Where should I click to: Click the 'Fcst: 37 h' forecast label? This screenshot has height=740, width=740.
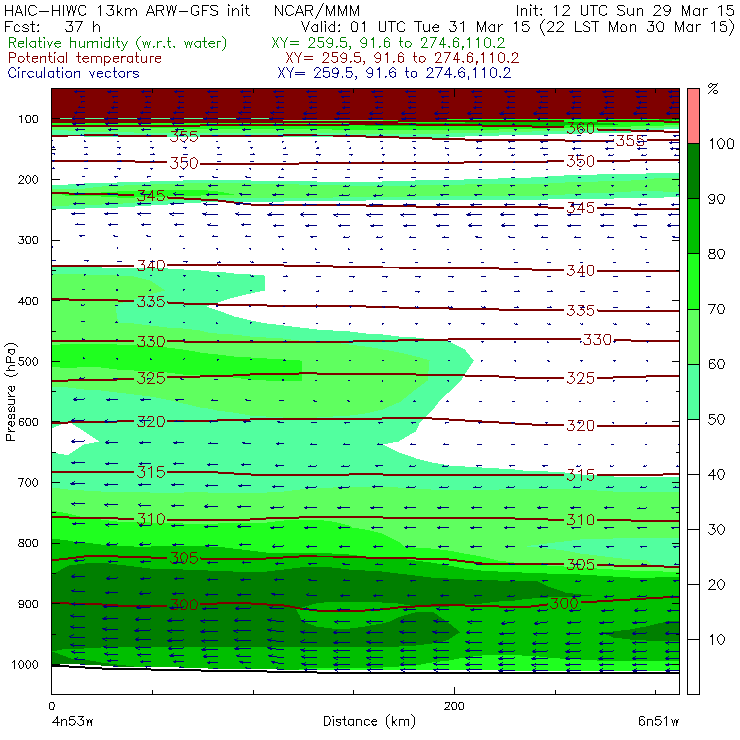(52, 27)
